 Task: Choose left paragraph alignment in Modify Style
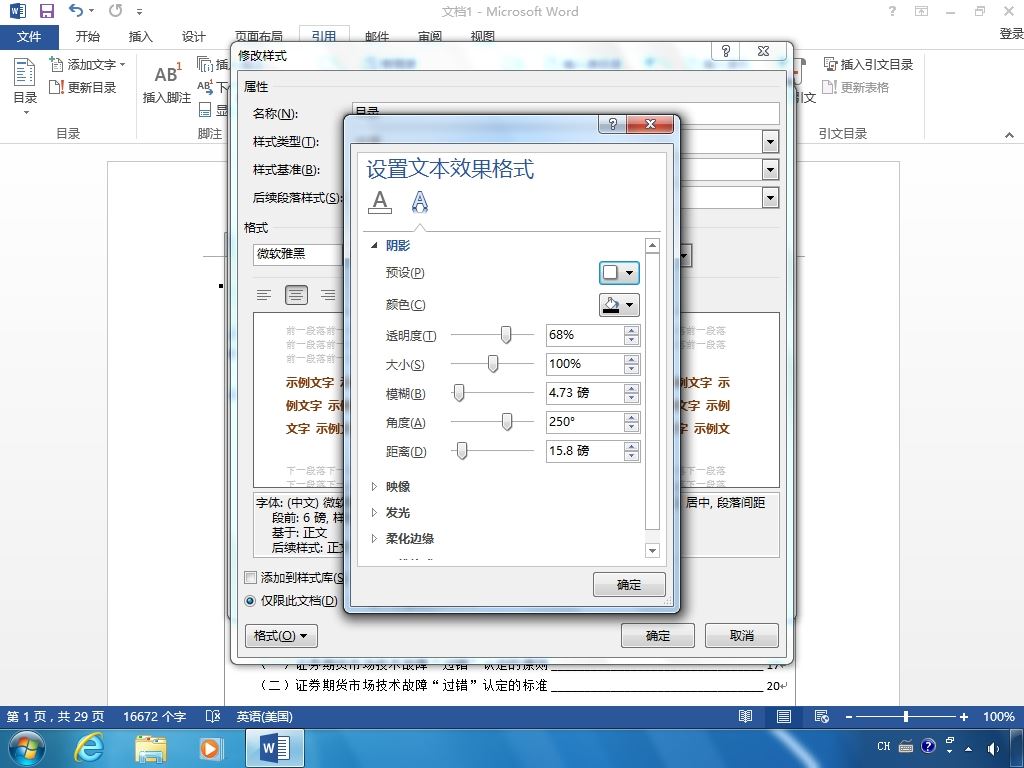click(264, 295)
